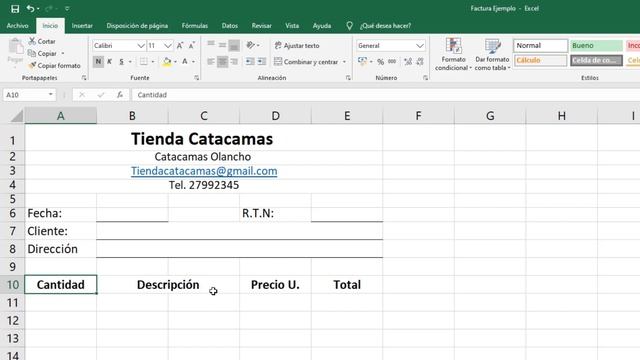
Task: Switch to the Disposición de página tab
Action: (137, 26)
